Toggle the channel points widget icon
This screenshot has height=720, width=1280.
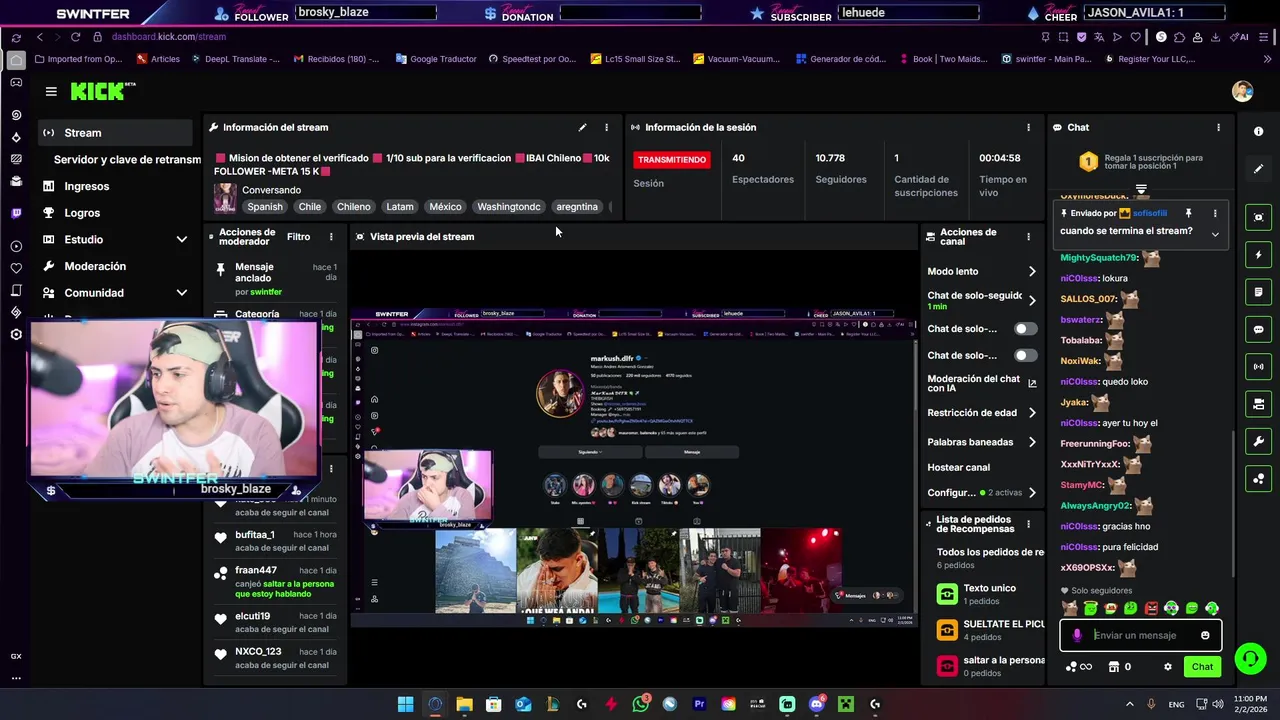pos(1258,478)
